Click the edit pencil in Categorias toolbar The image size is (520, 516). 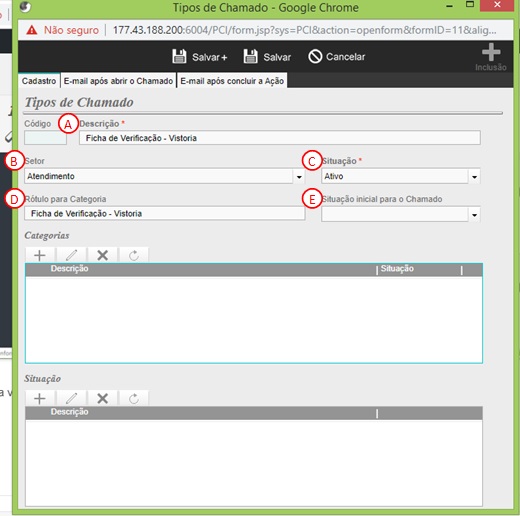pyautogui.click(x=71, y=255)
